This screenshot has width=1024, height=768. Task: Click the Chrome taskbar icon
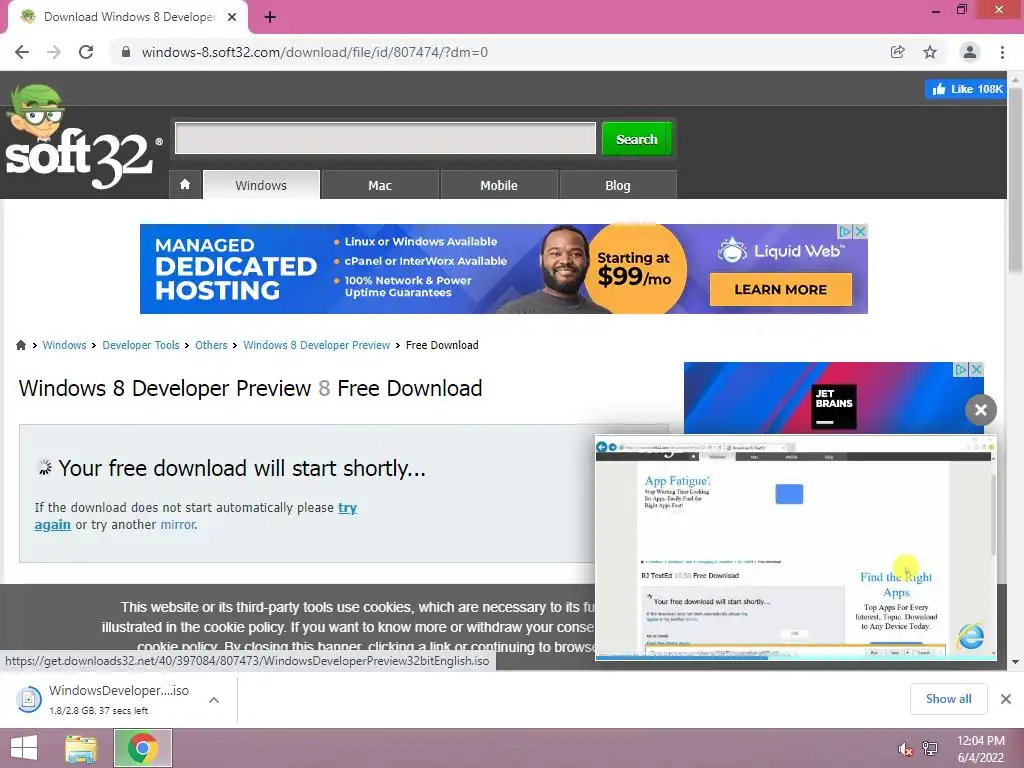[x=143, y=748]
